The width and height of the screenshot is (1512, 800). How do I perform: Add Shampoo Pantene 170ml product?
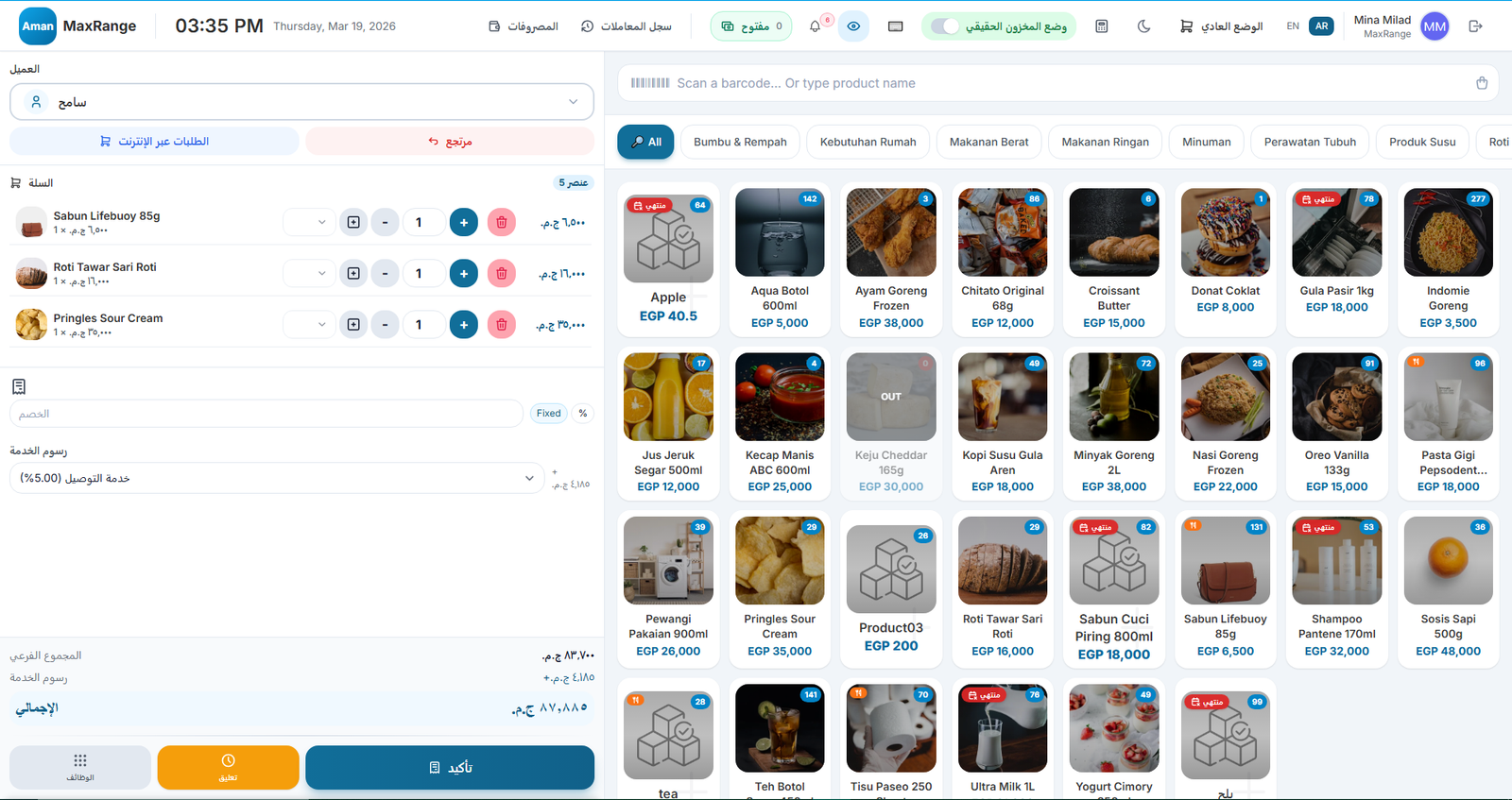pos(1337,588)
